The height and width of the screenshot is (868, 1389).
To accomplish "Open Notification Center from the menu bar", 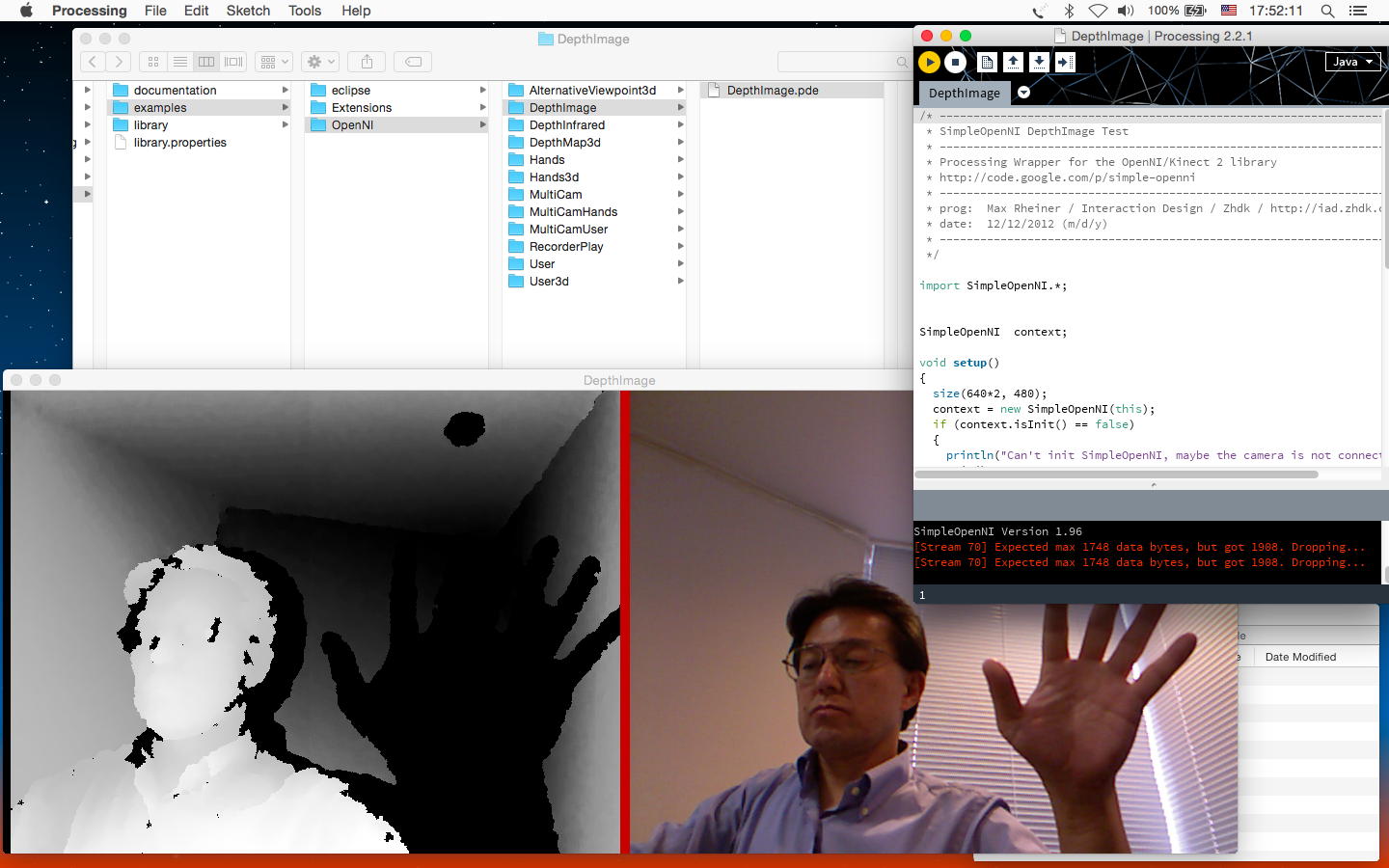I will (x=1358, y=11).
